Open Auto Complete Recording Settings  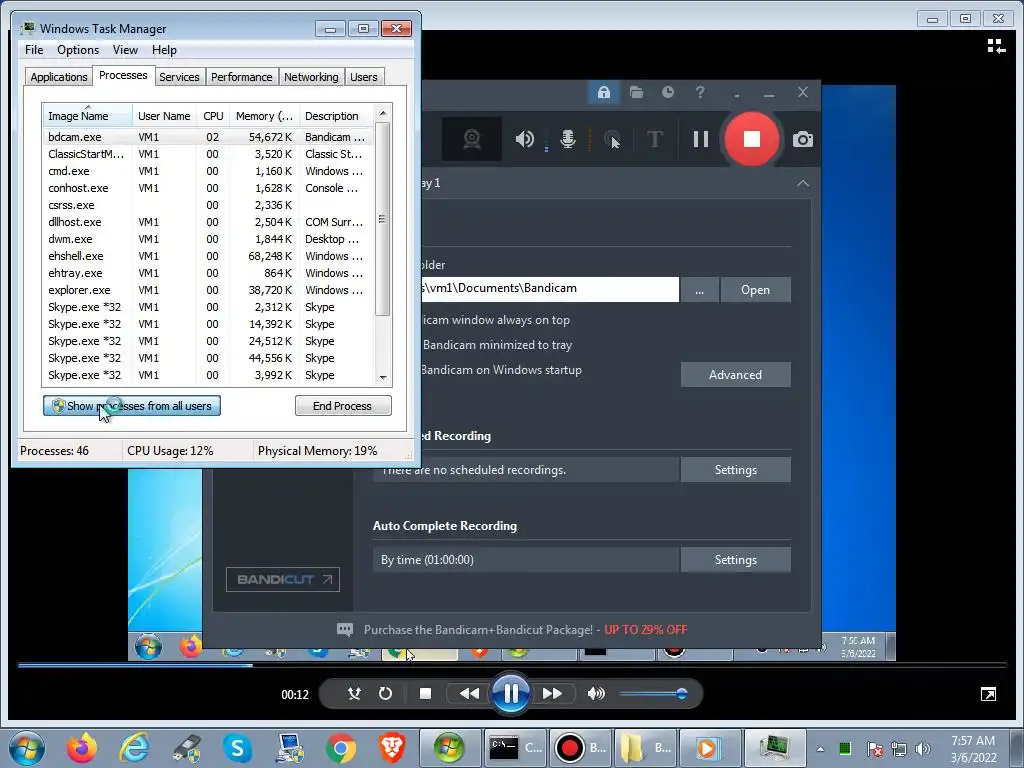coord(735,560)
